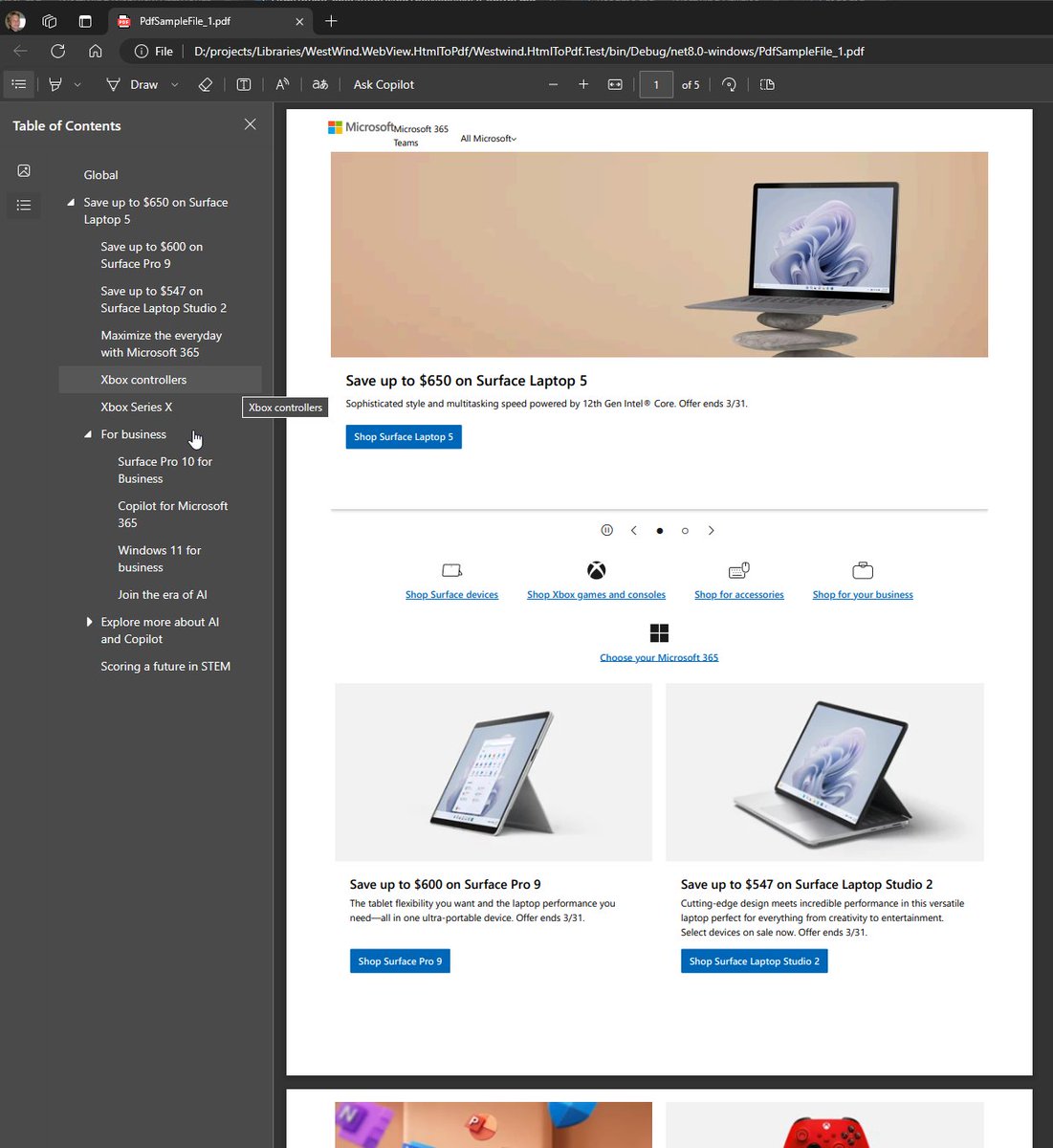
Task: Click the page number input field
Action: [656, 84]
